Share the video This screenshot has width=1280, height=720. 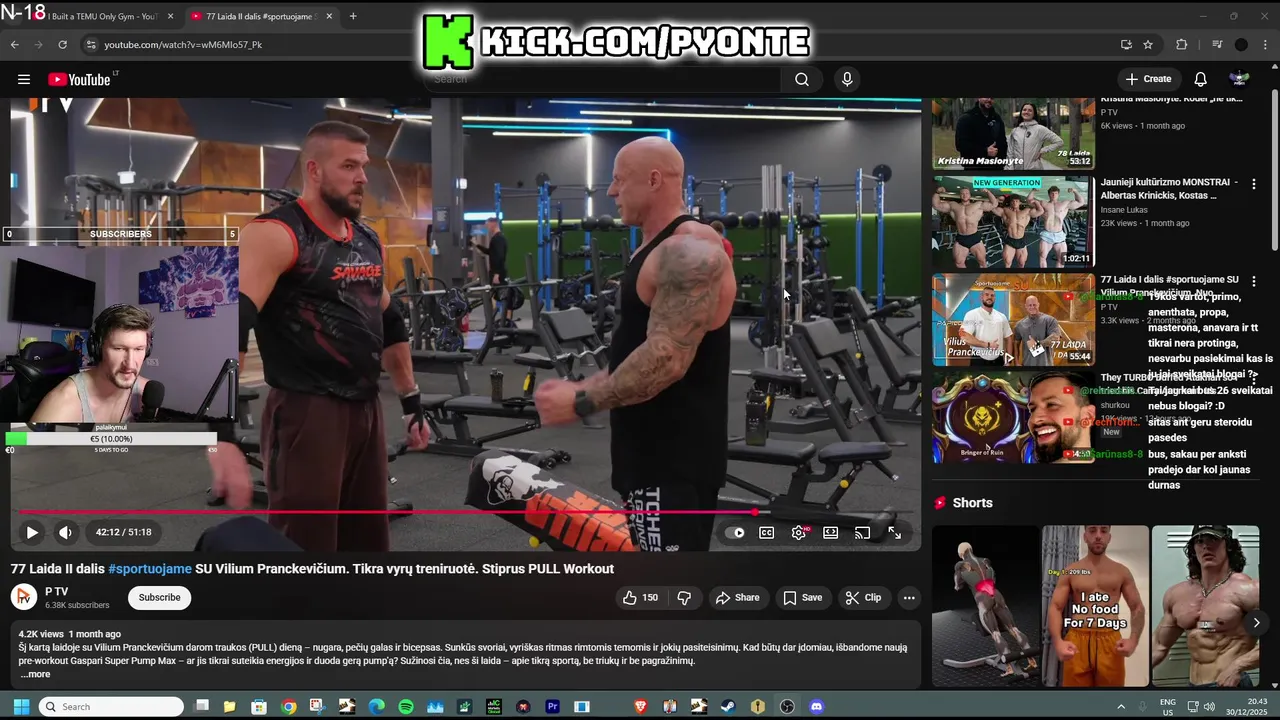737,597
